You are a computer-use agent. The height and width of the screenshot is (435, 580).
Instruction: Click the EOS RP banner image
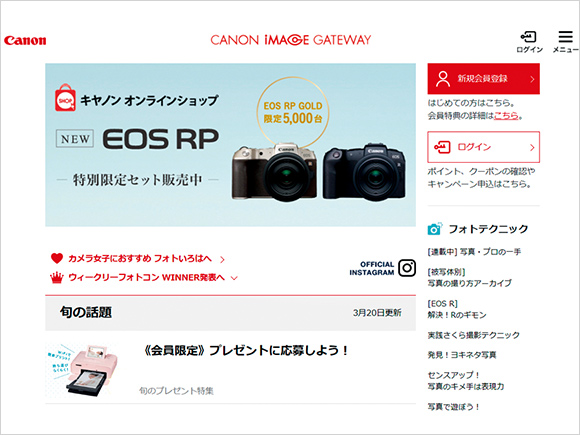pos(230,145)
